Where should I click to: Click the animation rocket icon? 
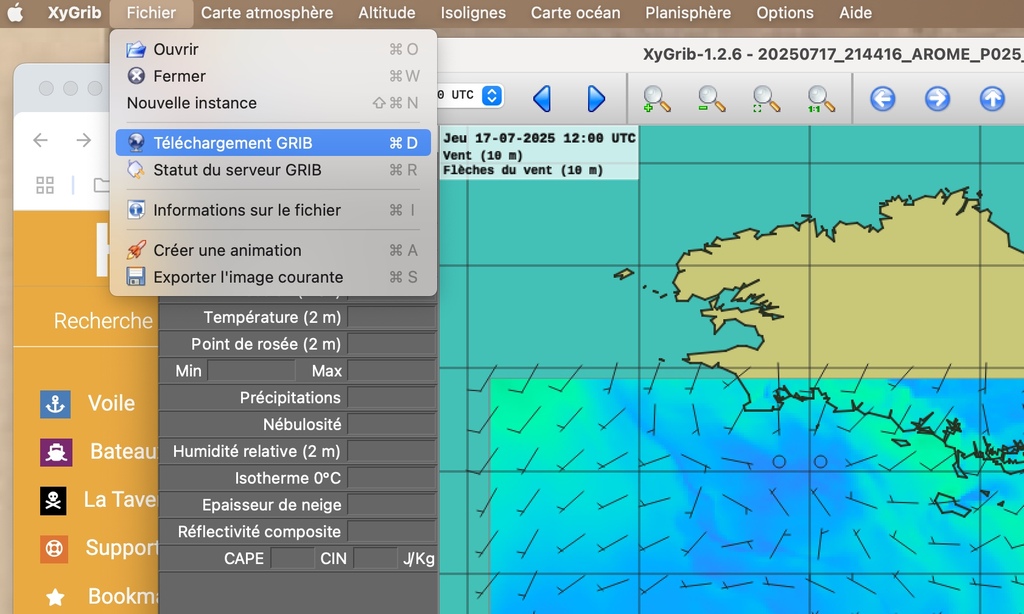coord(136,250)
